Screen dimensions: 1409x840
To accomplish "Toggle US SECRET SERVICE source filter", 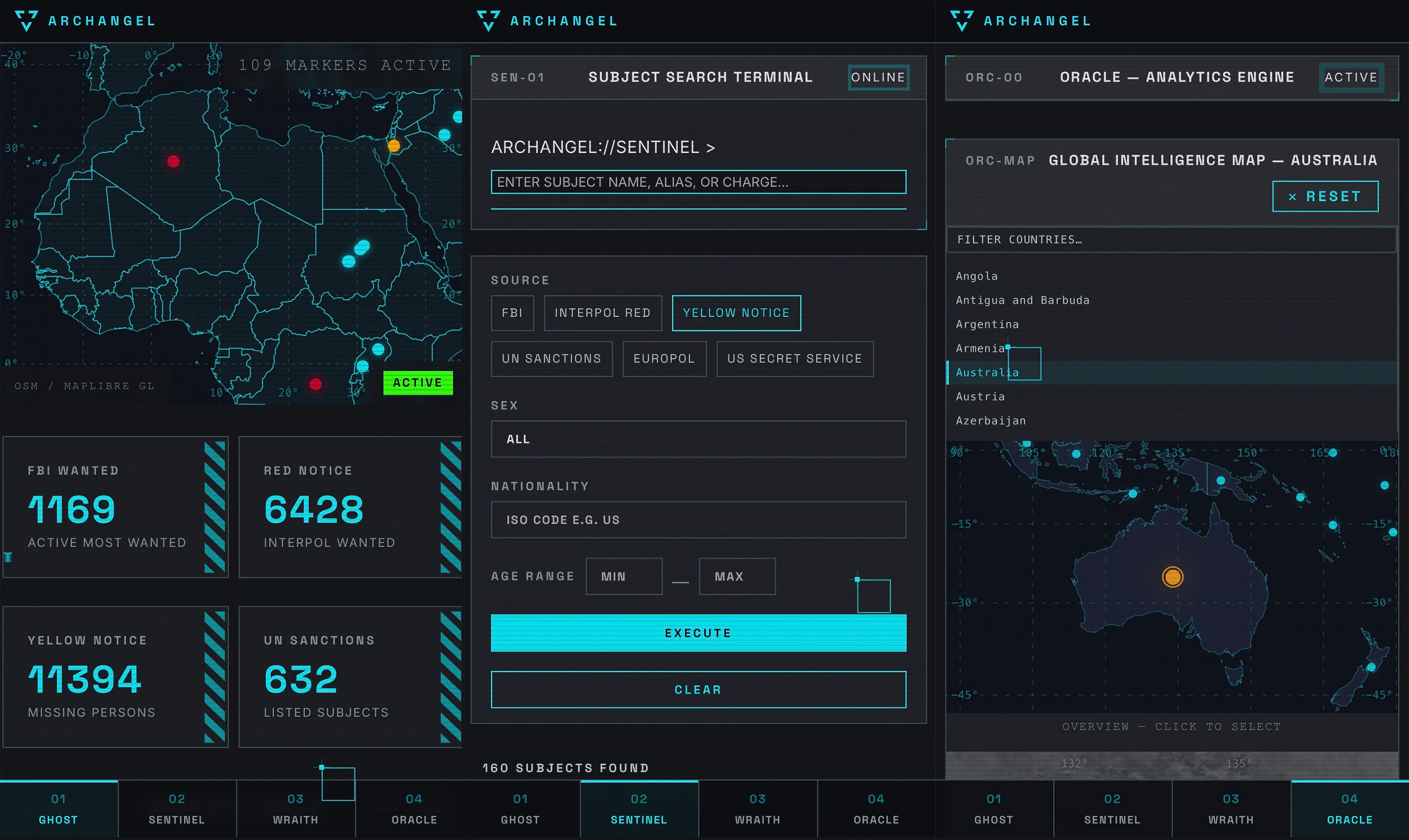I will point(795,358).
